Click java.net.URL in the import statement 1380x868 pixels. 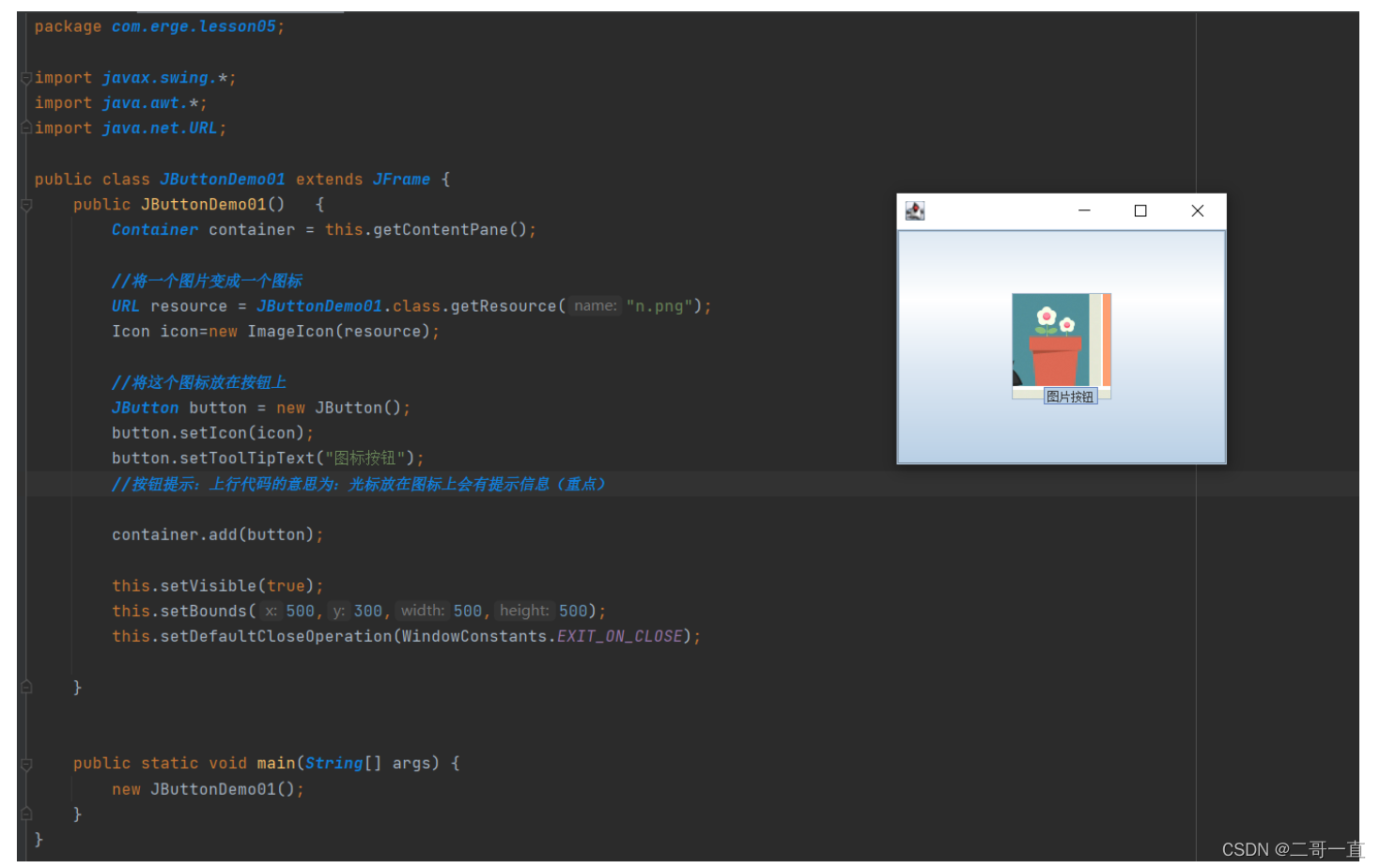coord(160,128)
